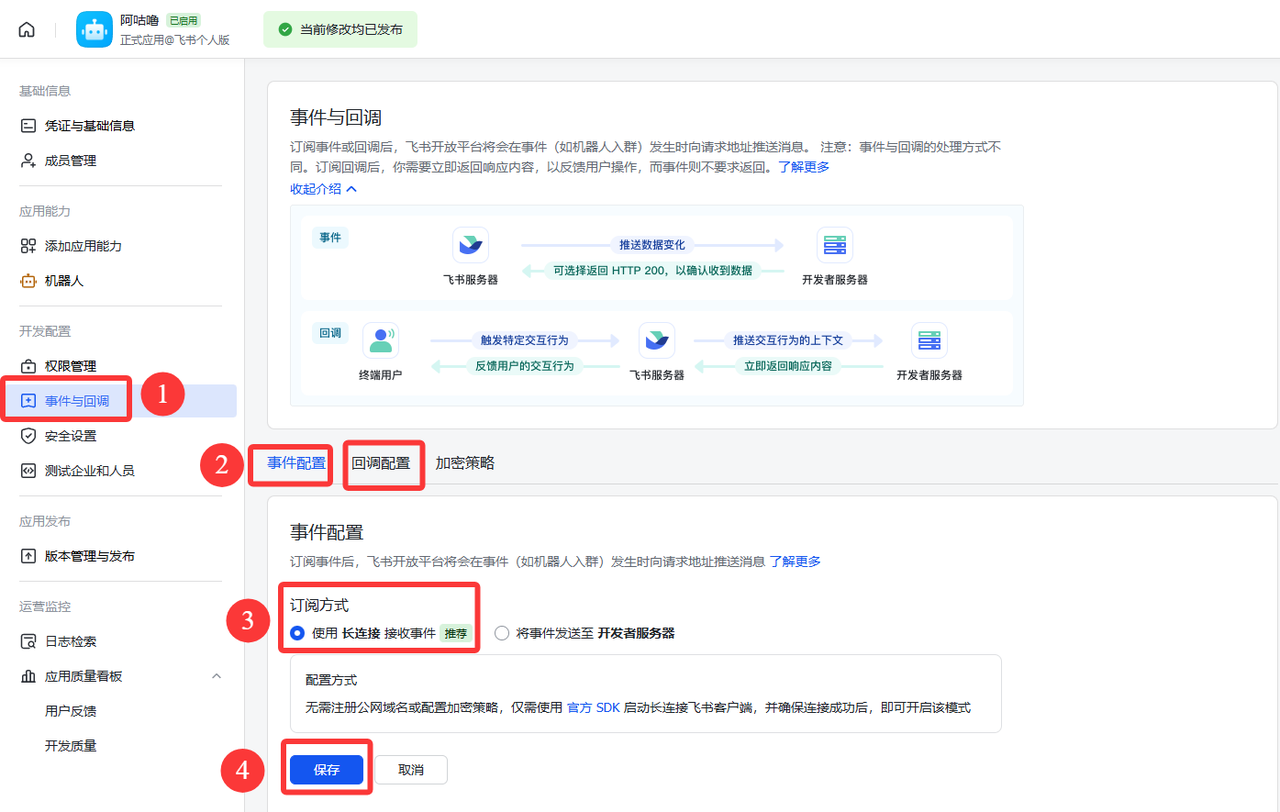1280x812 pixels.
Task: Select 成员管理 from the sidebar
Action: [x=74, y=160]
